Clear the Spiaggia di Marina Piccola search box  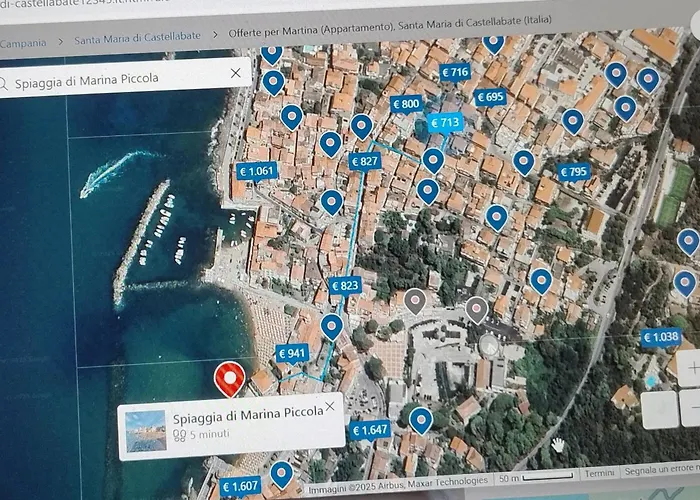tap(236, 73)
